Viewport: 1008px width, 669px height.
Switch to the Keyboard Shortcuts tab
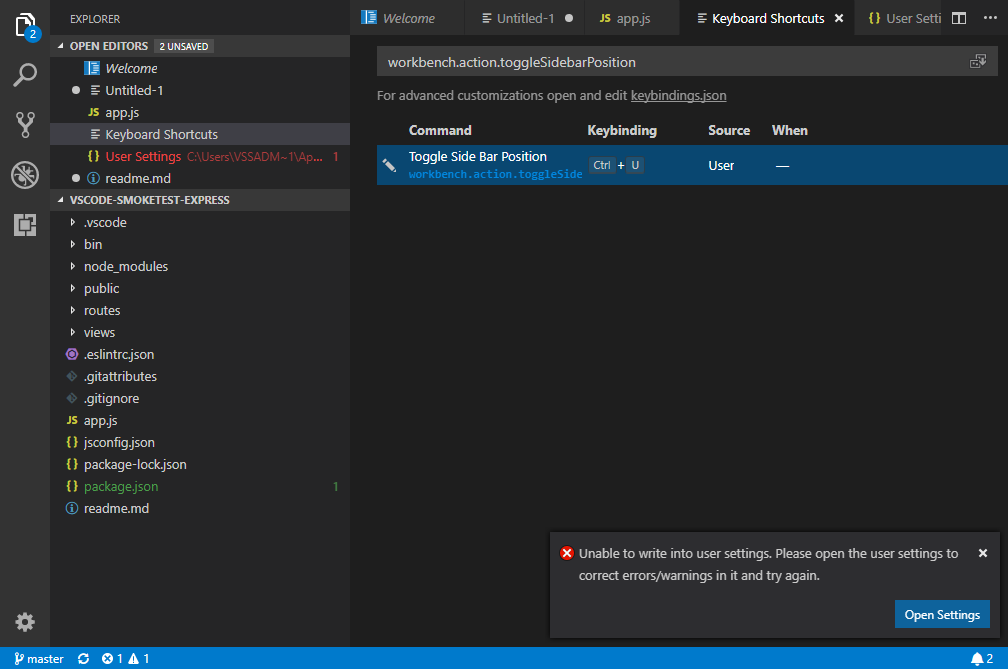click(767, 18)
